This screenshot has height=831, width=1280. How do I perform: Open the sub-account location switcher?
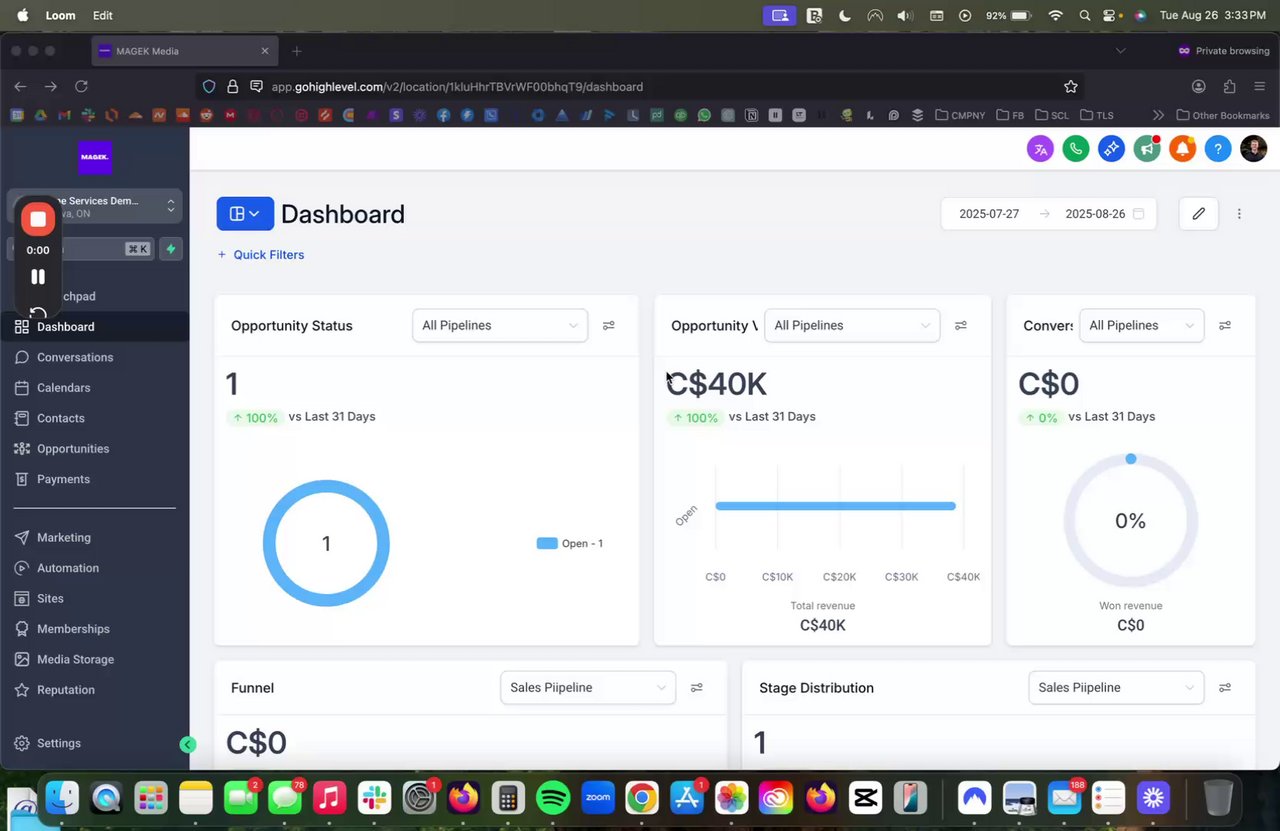coord(95,206)
